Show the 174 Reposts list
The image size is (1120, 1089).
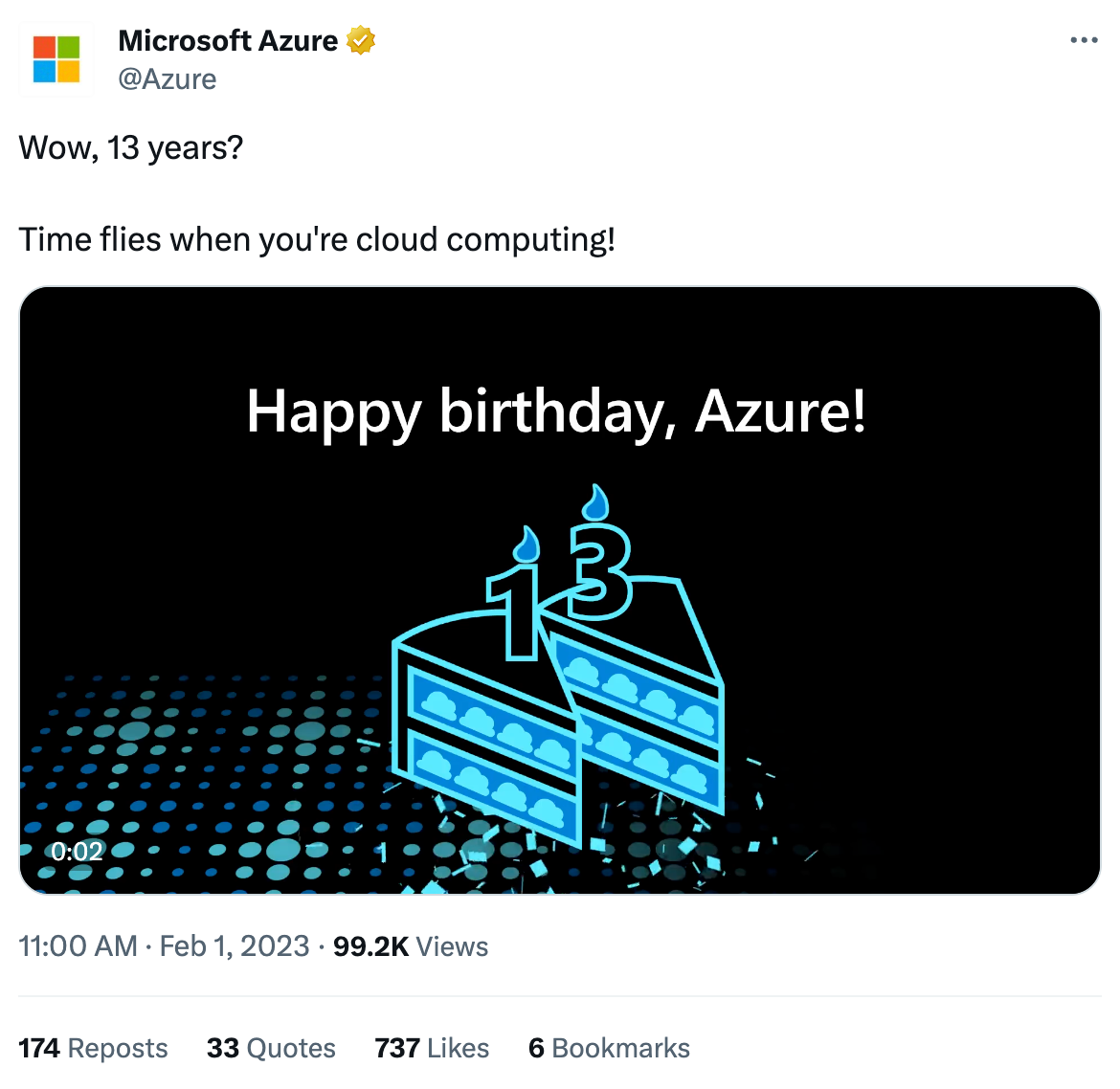click(93, 1049)
